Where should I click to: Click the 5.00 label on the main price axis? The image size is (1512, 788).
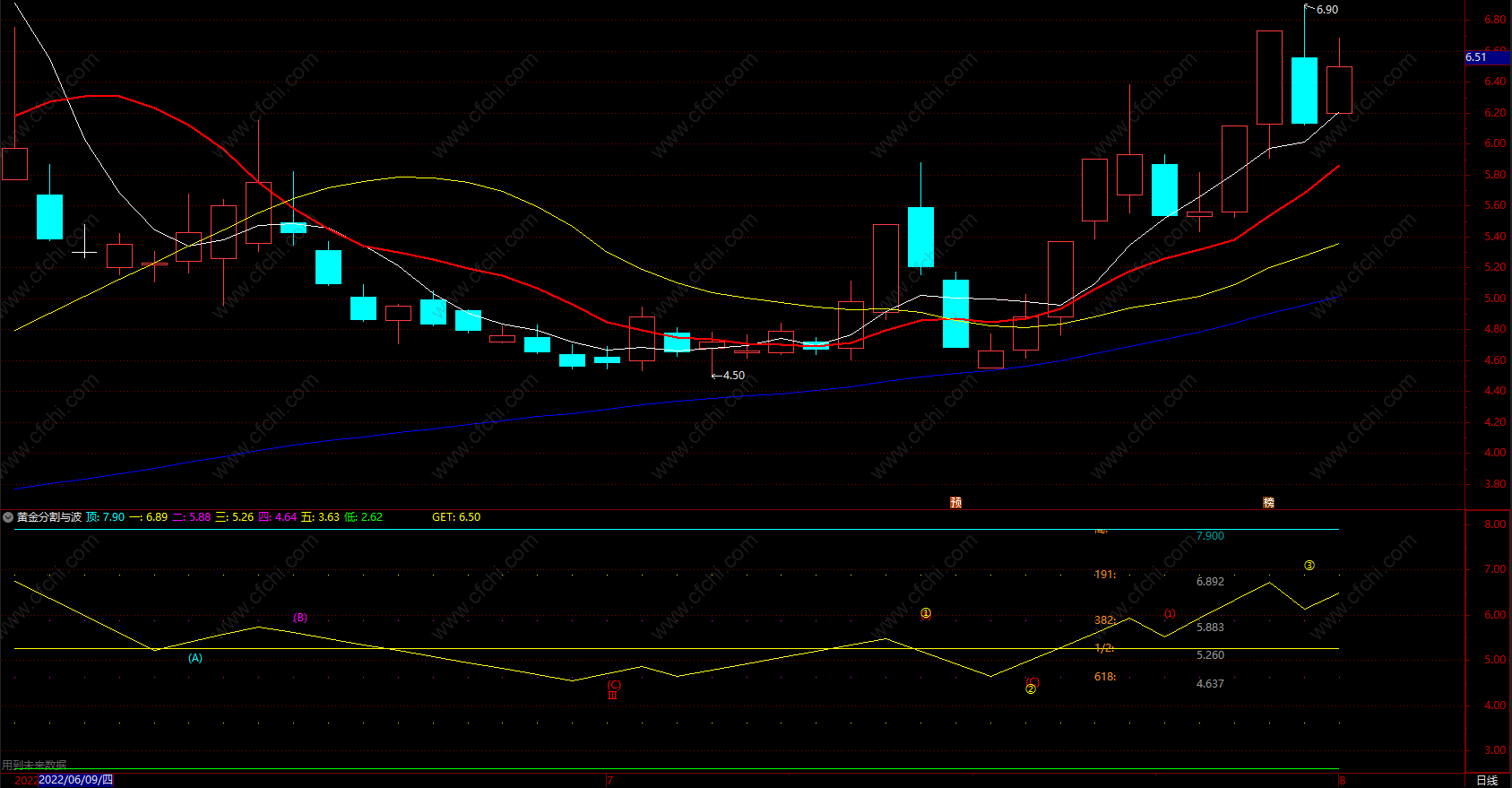coord(1495,299)
